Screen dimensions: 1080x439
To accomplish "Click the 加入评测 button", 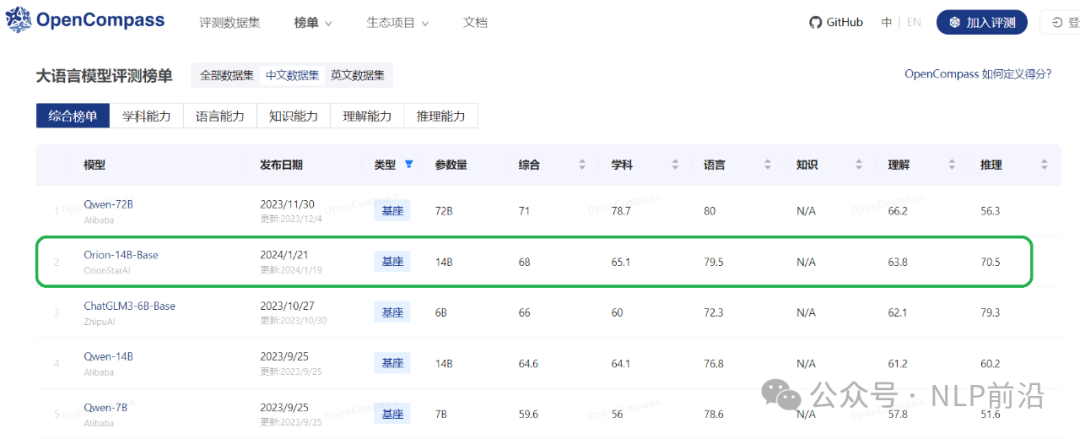I will pos(982,22).
